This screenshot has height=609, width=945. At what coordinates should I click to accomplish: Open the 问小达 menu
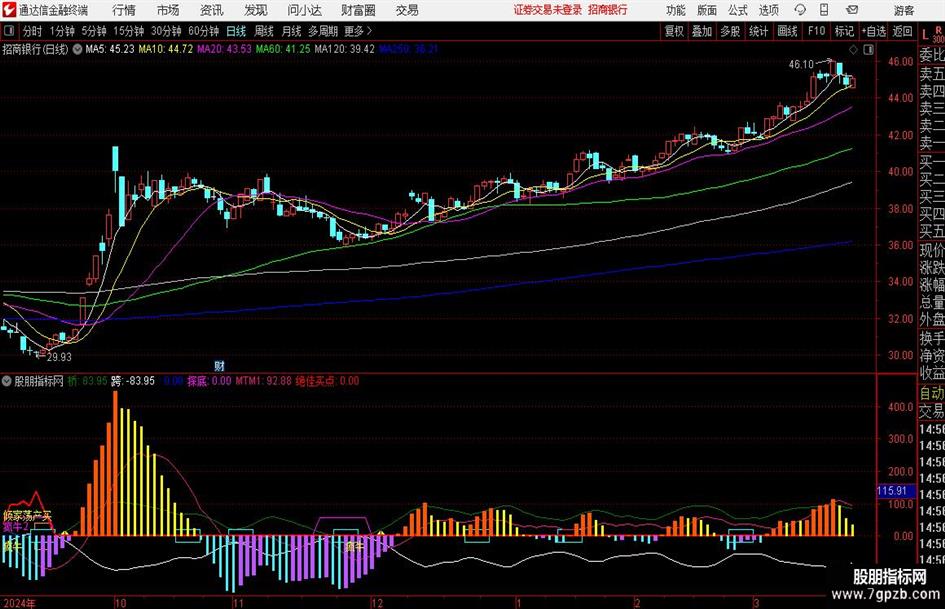(304, 10)
